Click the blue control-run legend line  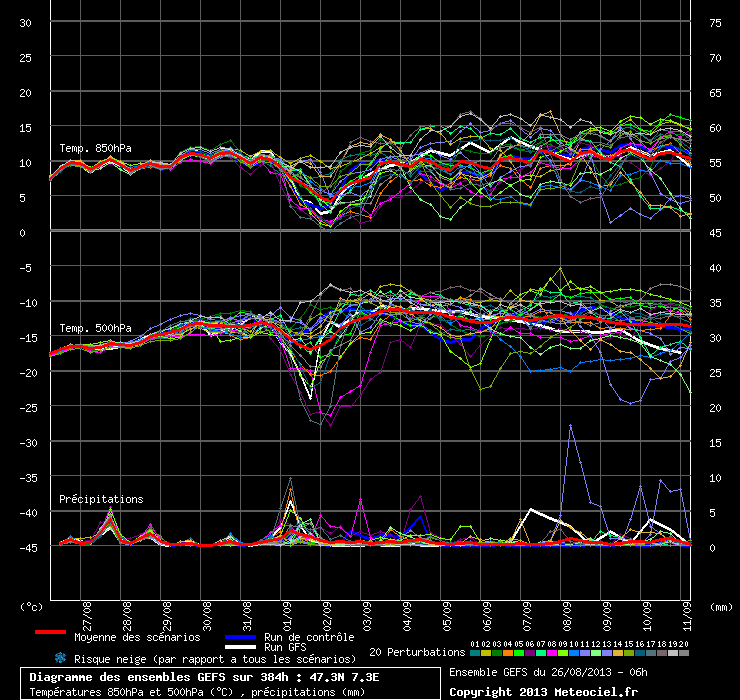tap(238, 635)
